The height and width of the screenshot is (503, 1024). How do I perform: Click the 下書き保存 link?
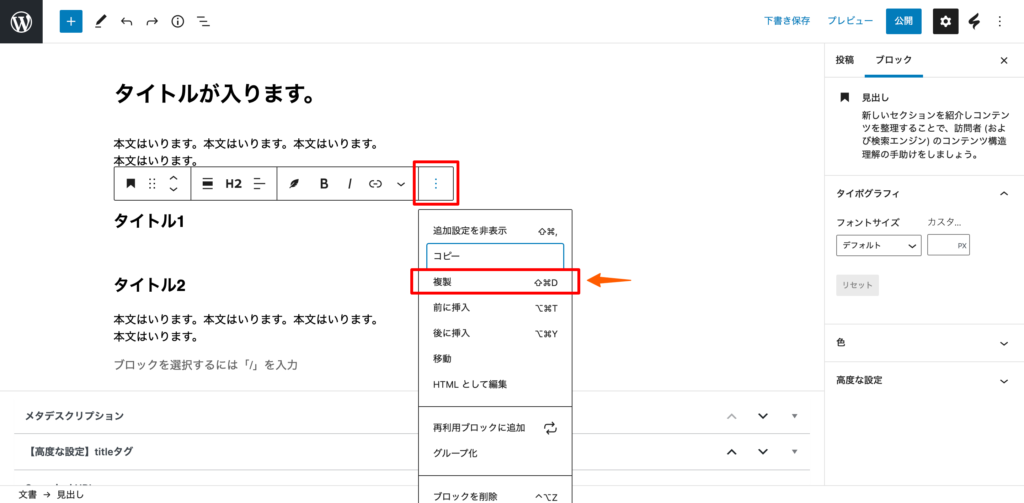tap(787, 21)
